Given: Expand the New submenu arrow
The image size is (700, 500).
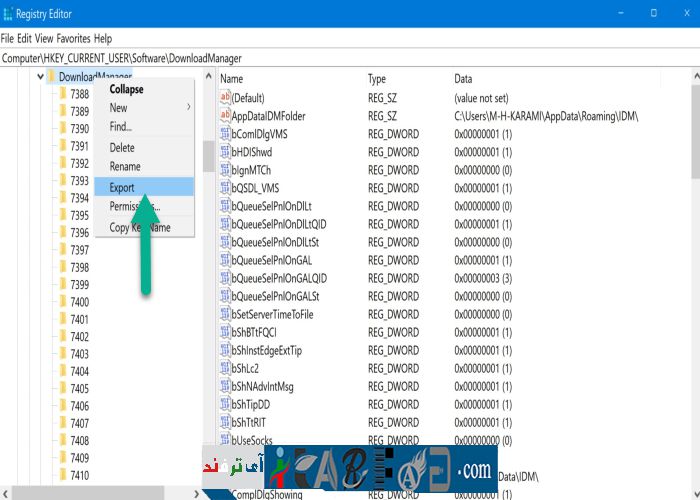Looking at the screenshot, I should [x=188, y=107].
